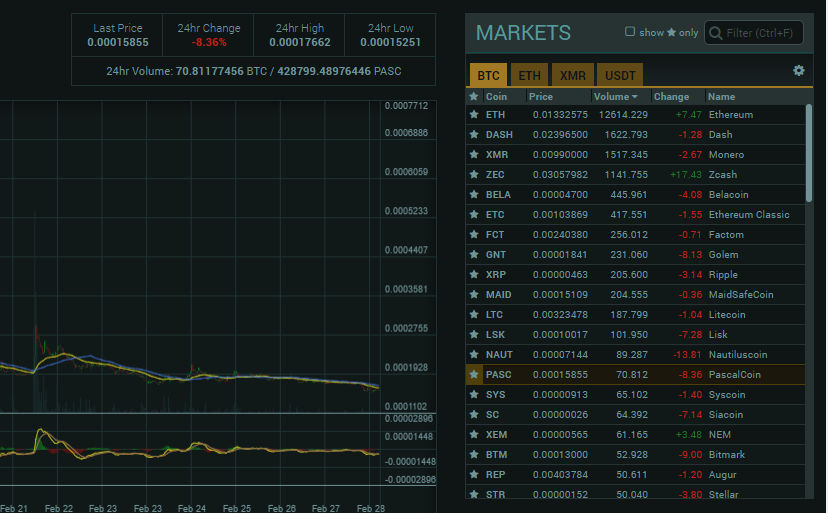Screen dimensions: 828x513
Task: Sort by star column header
Action: click(474, 96)
